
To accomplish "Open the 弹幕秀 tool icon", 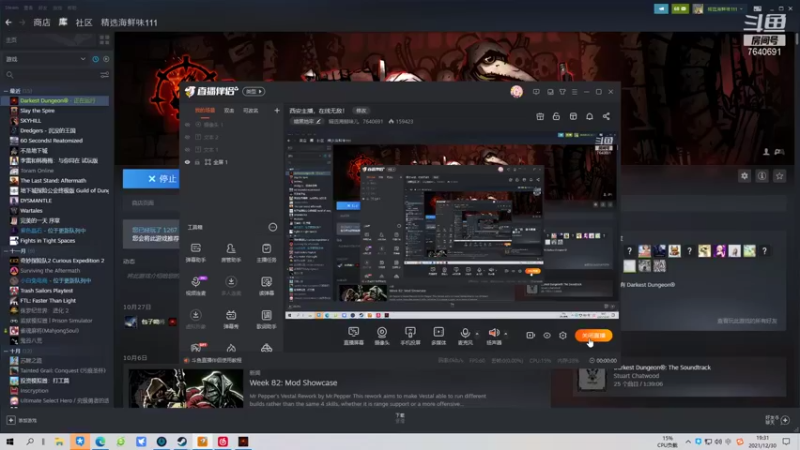I will click(231, 319).
